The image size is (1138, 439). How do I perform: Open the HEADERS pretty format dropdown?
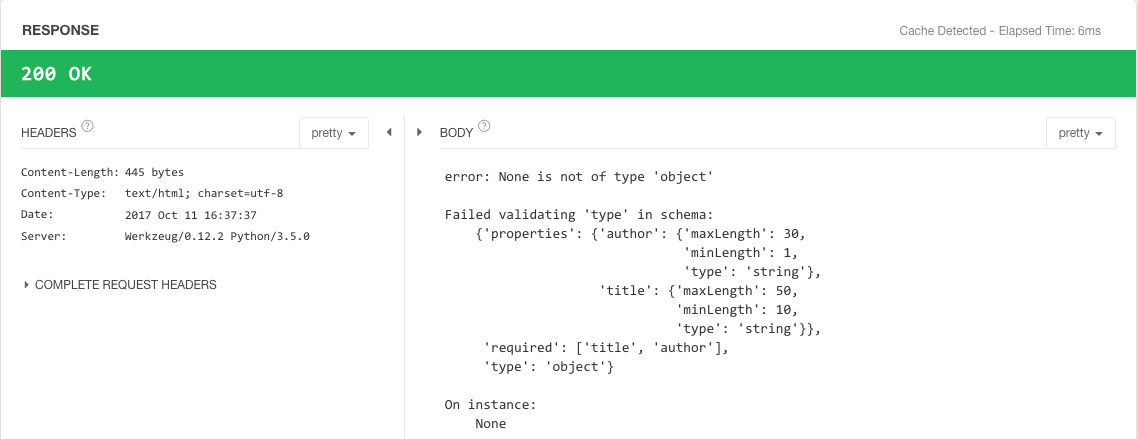pos(334,133)
